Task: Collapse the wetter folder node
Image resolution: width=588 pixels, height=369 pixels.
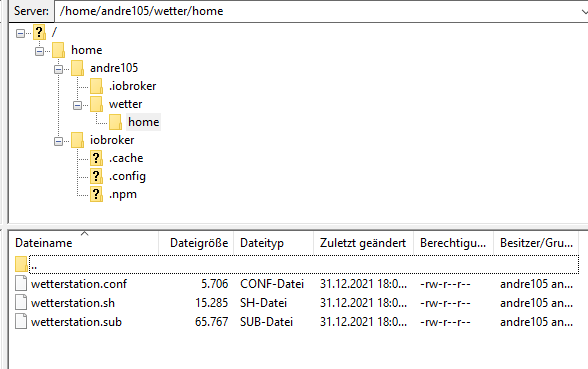Action: tap(77, 105)
